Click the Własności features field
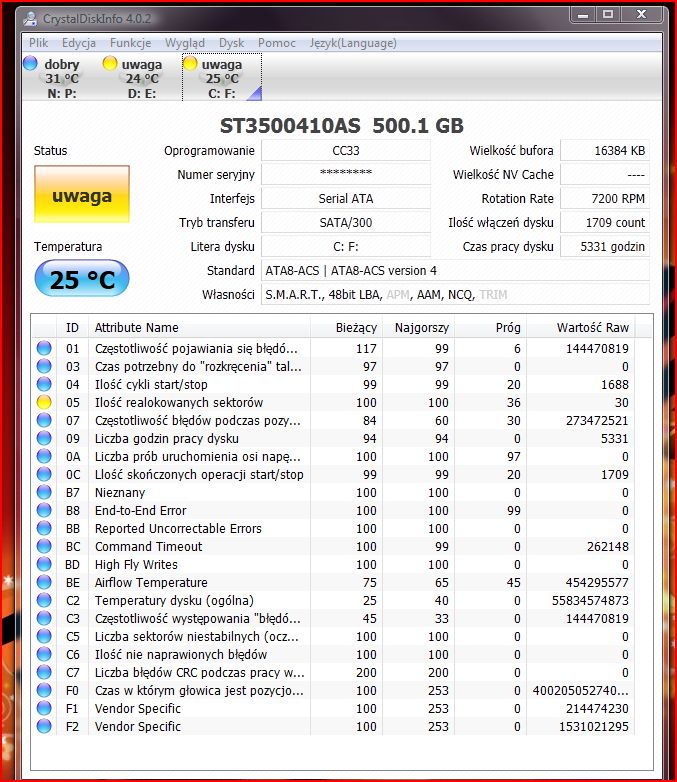 (455, 294)
